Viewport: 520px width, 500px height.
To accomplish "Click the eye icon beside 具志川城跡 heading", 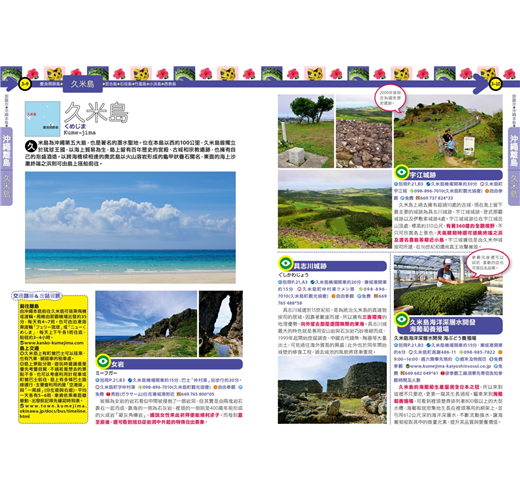I will click(285, 263).
